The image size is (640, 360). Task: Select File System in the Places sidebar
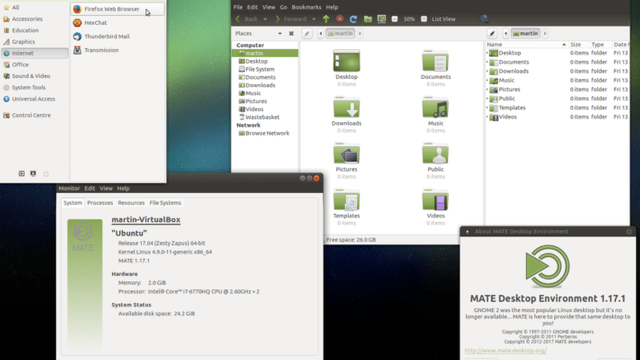click(260, 69)
